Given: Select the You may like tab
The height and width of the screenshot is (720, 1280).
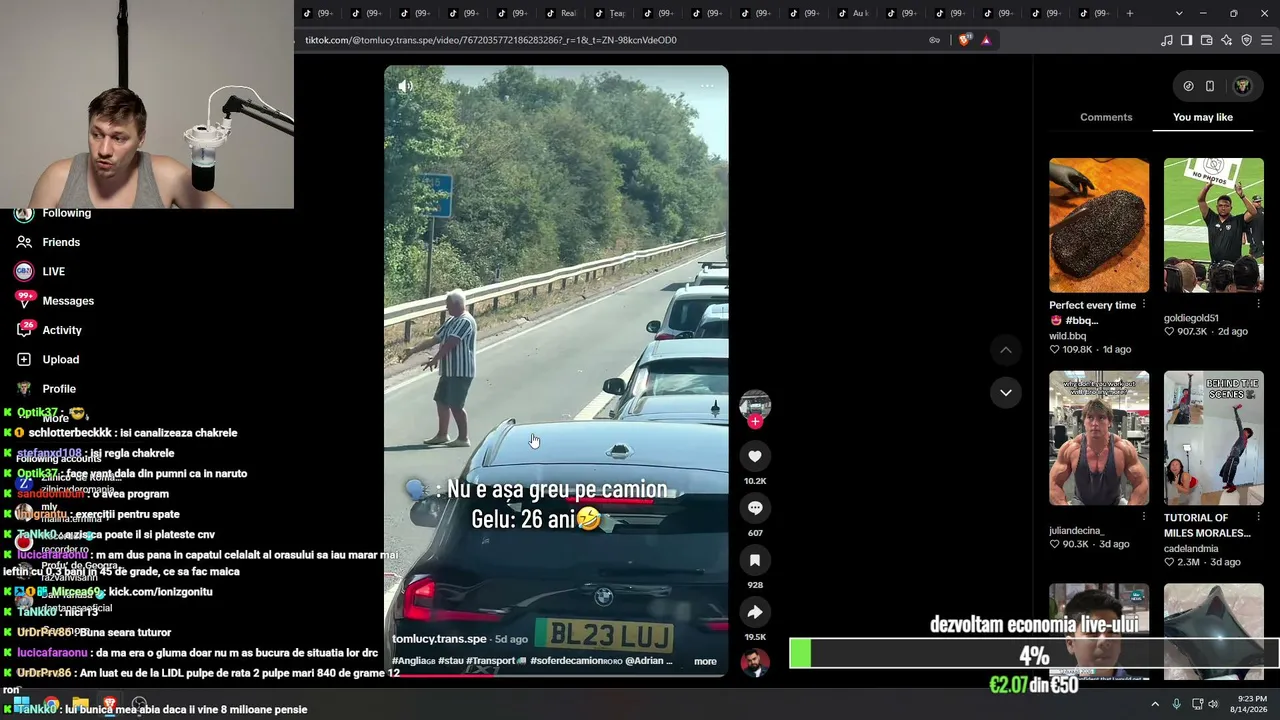Looking at the screenshot, I should [1203, 117].
